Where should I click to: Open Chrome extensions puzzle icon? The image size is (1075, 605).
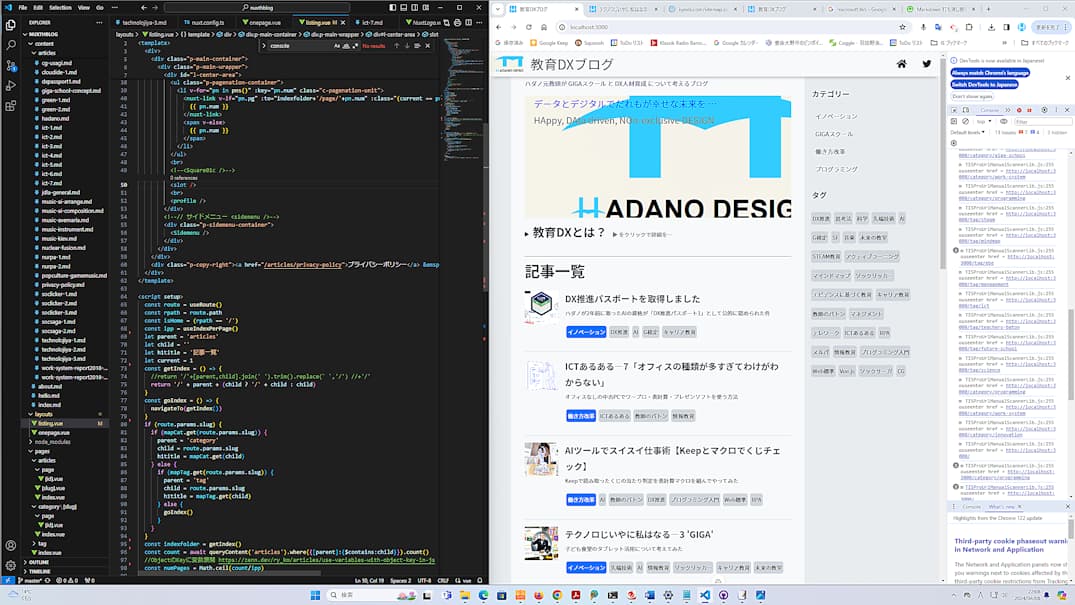point(969,27)
